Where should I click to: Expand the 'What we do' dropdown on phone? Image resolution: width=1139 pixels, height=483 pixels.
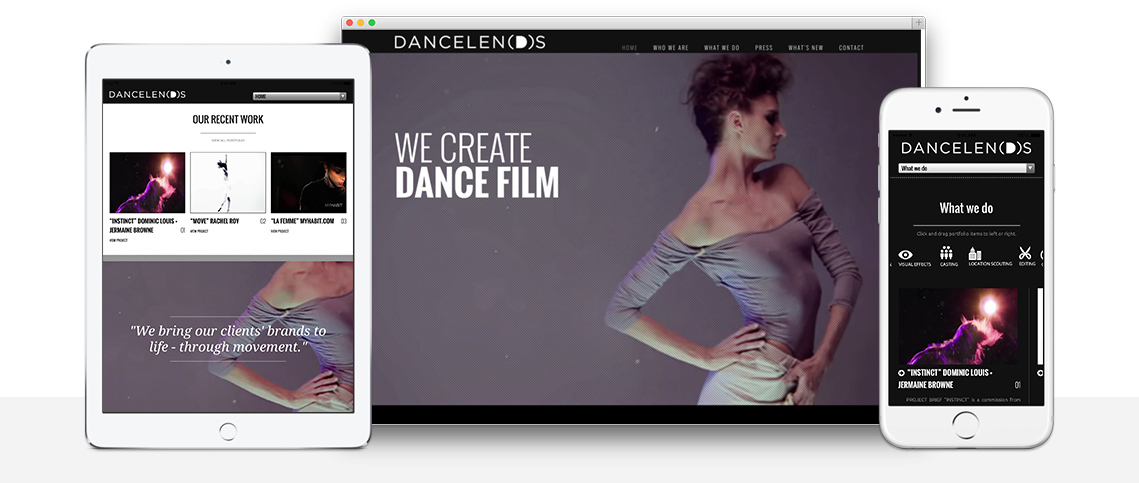coord(965,169)
